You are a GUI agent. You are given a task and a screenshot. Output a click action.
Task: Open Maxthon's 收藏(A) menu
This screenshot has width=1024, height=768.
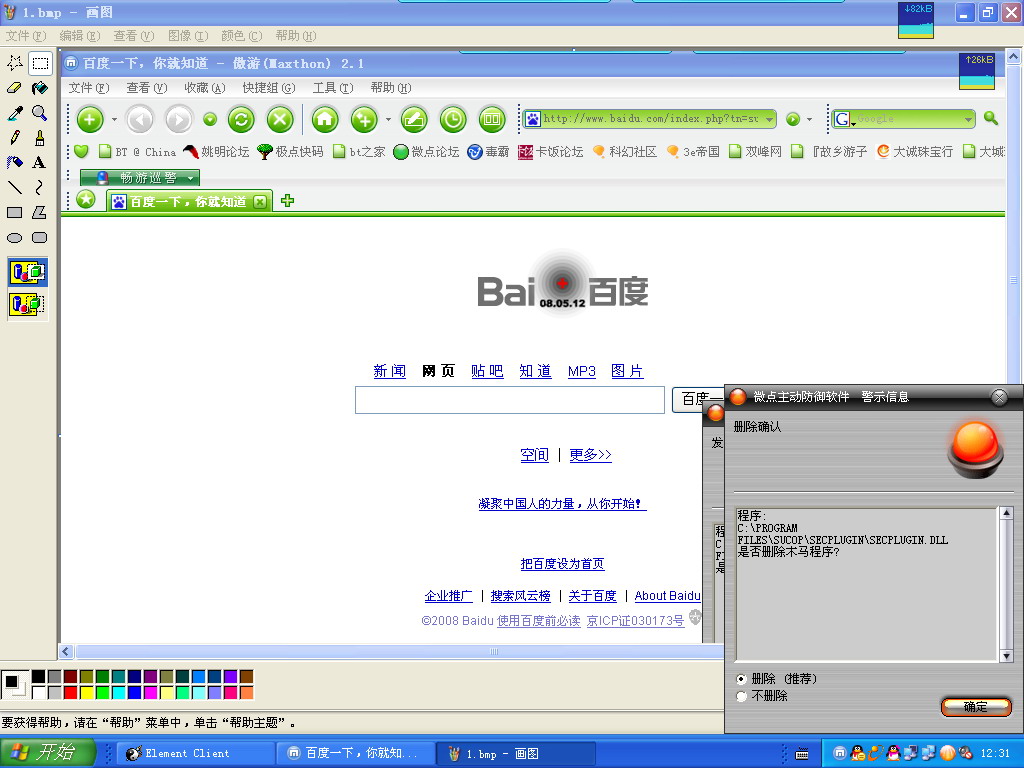204,88
